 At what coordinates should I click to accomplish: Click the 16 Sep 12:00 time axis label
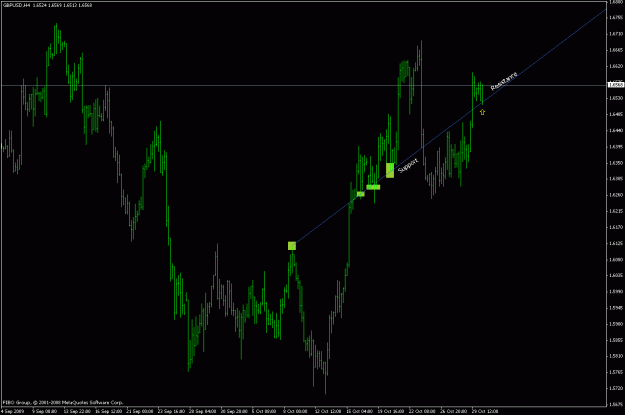pyautogui.click(x=108, y=411)
